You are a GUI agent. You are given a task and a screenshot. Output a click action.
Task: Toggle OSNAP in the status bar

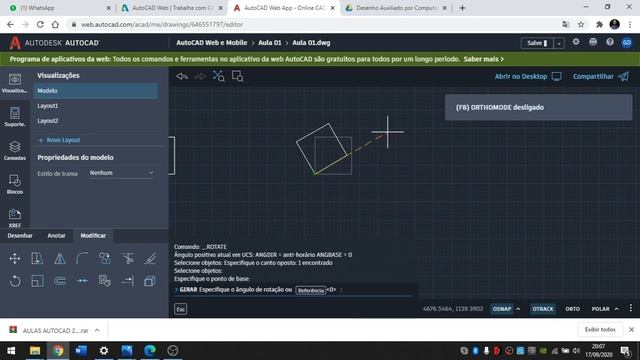[502, 309]
